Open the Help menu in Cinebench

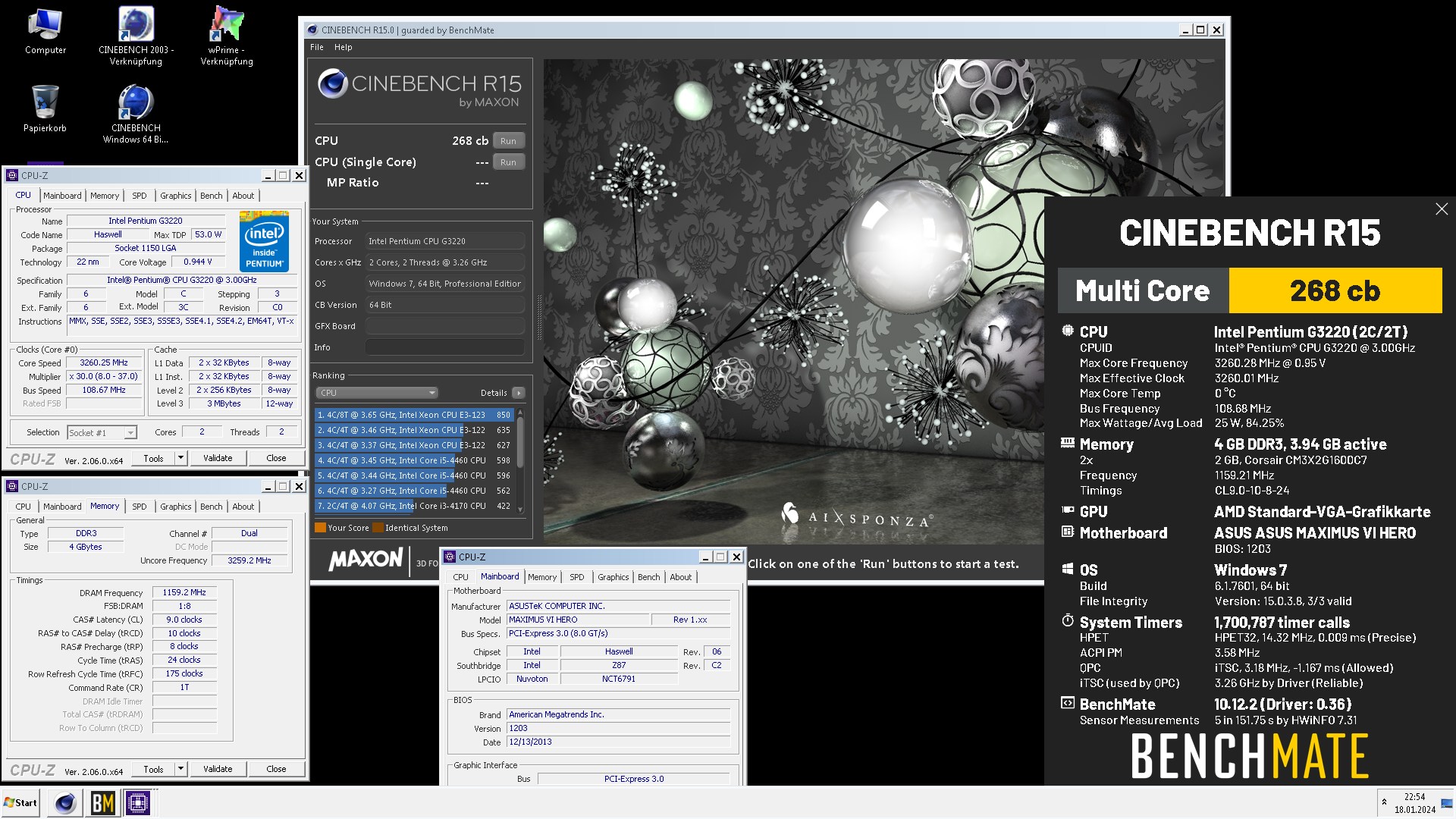click(x=344, y=47)
